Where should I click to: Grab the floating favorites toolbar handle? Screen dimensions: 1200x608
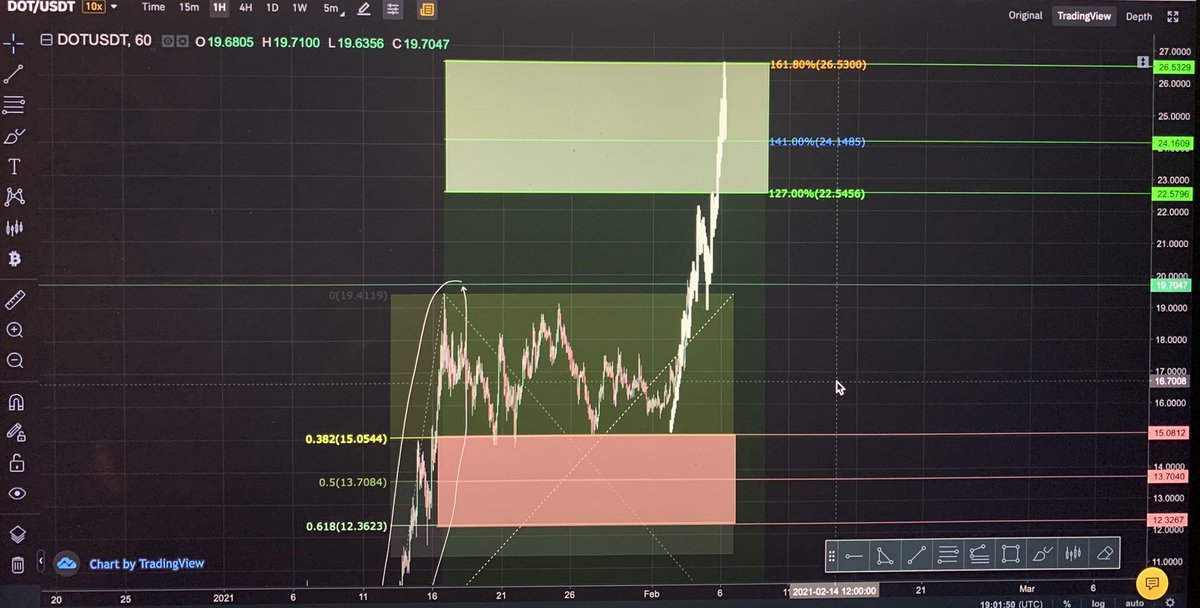tap(832, 554)
